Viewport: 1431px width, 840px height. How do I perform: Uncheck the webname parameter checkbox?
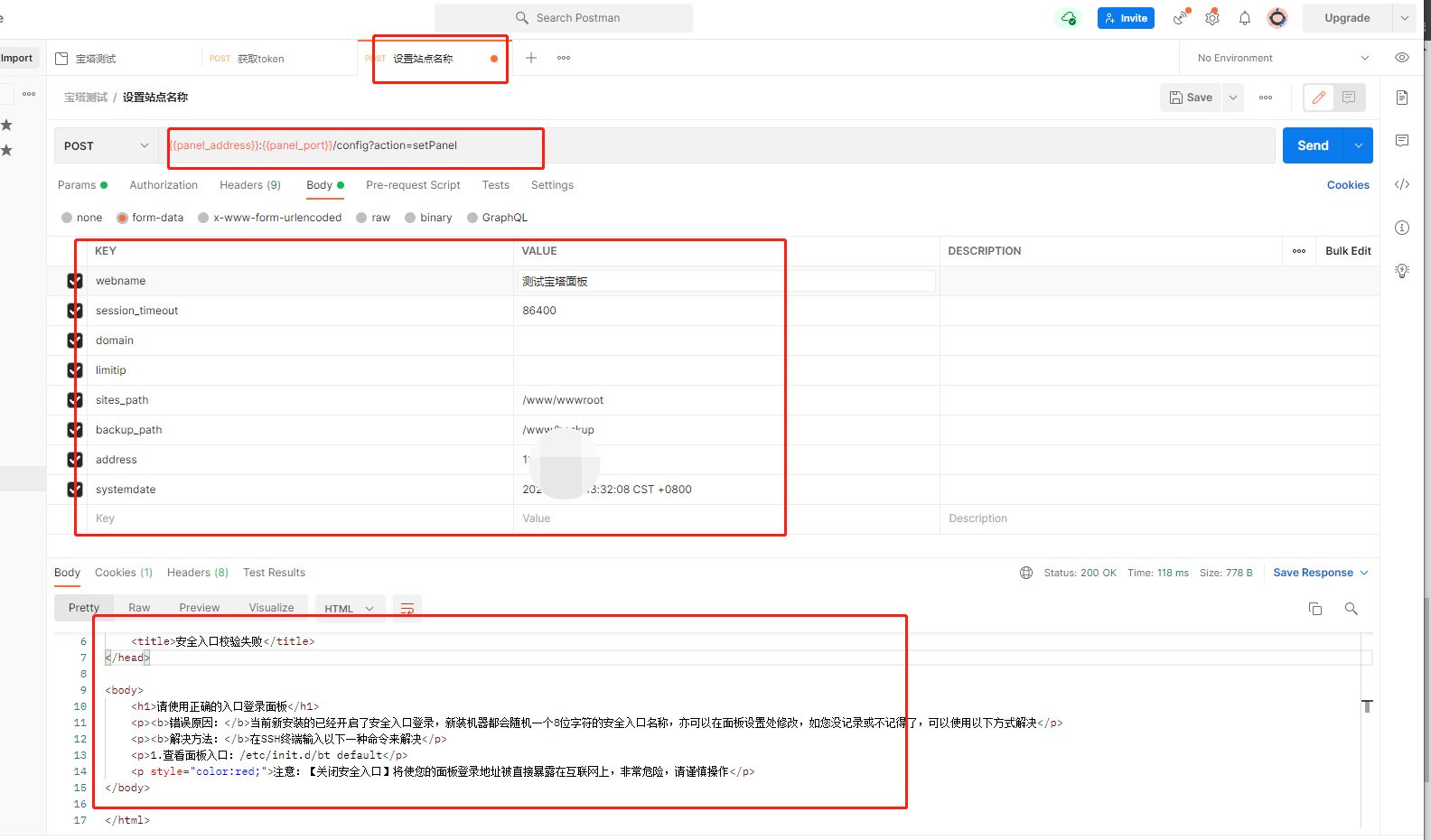pyautogui.click(x=75, y=281)
